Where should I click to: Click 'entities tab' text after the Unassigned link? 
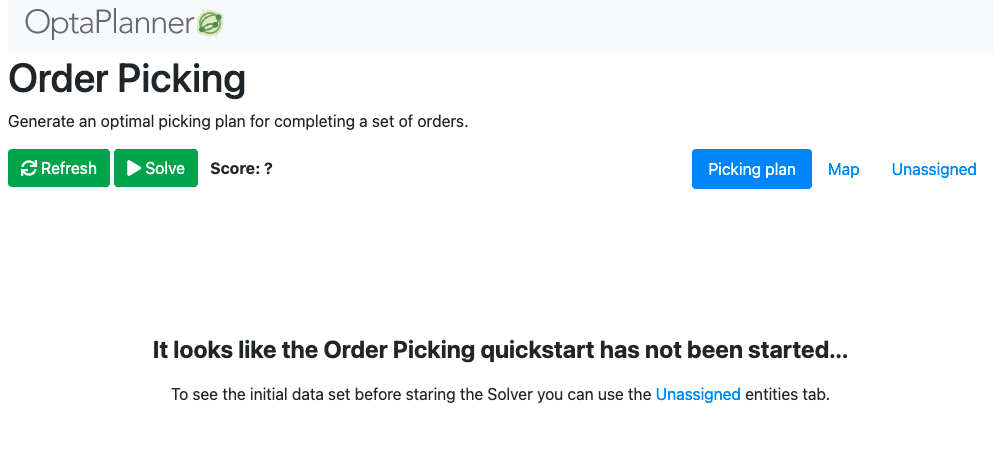[787, 394]
